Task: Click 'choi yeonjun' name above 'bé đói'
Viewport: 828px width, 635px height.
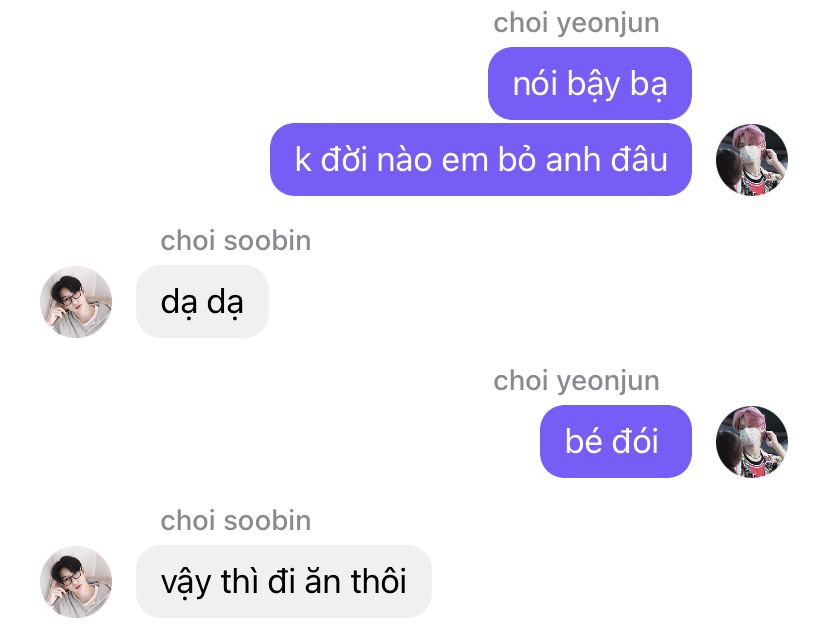Action: [576, 381]
